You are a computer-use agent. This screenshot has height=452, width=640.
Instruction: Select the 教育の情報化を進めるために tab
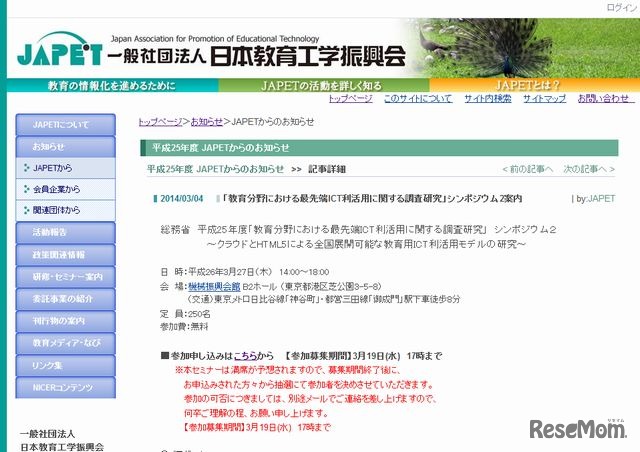[112, 85]
